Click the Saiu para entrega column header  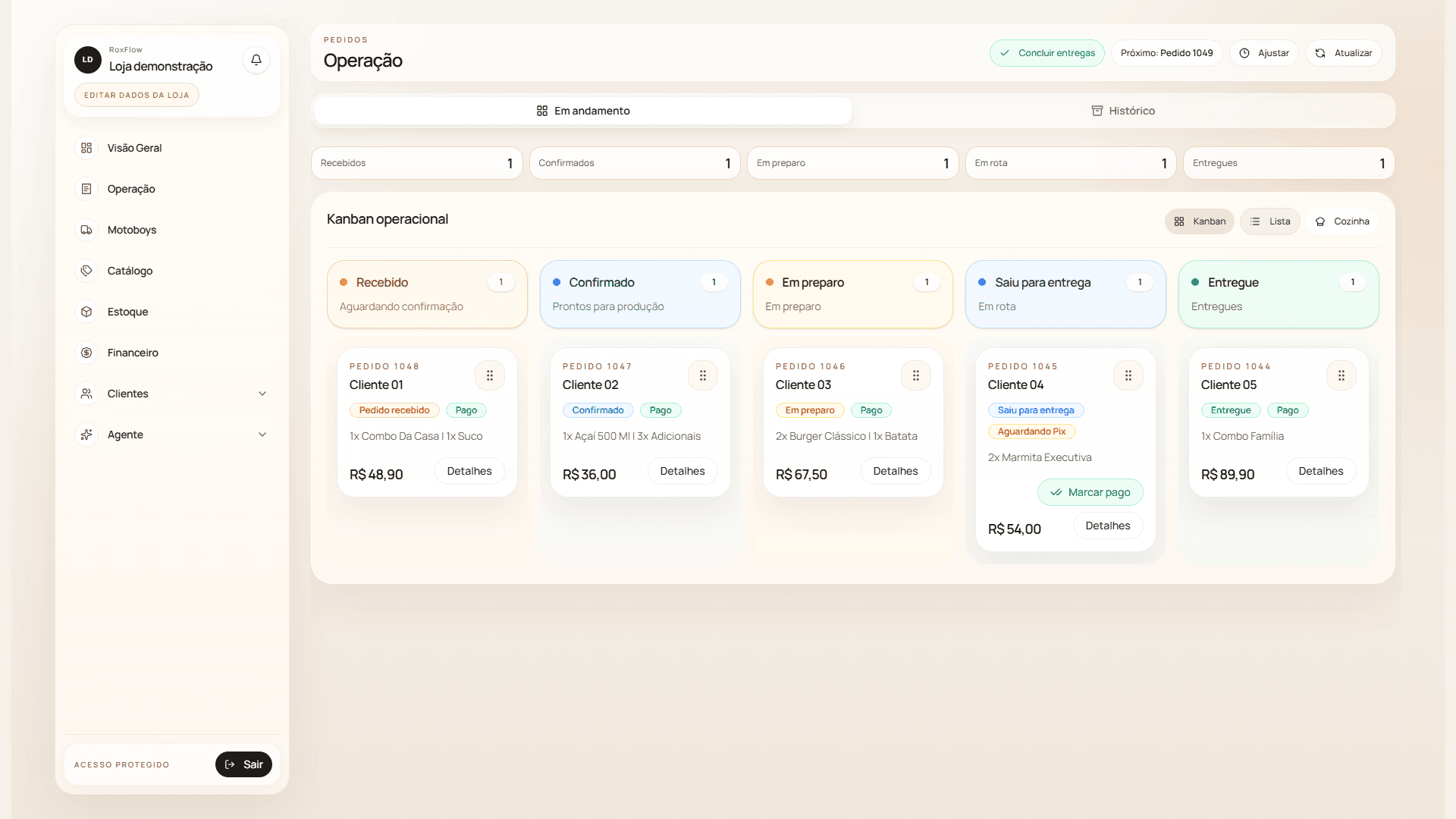coord(1065,294)
